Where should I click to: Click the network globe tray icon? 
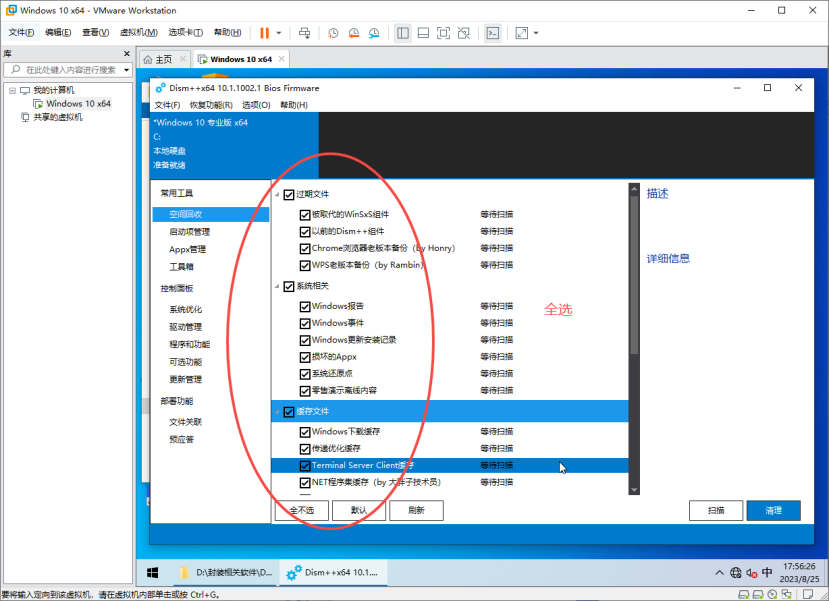735,572
